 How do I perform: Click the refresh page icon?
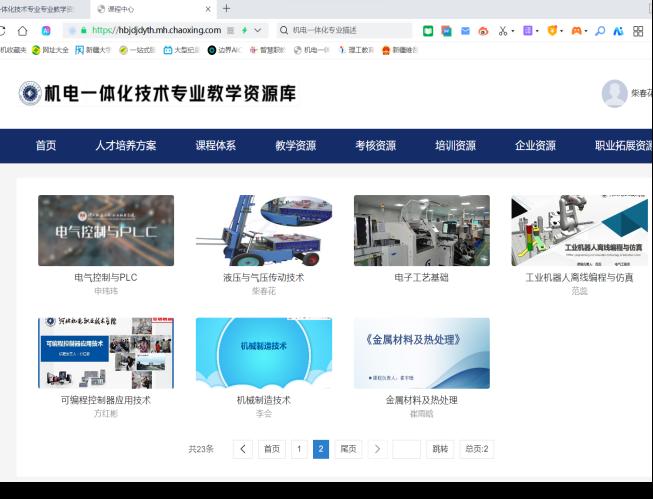[22, 31]
